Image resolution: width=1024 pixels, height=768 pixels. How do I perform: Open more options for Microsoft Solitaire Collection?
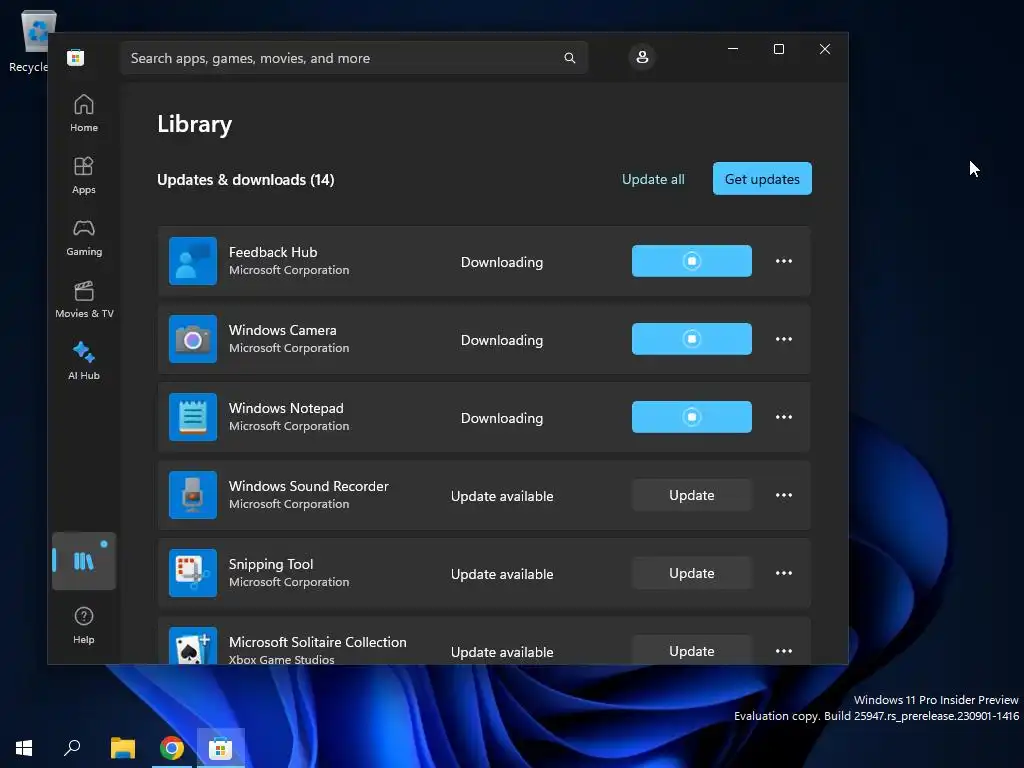784,651
